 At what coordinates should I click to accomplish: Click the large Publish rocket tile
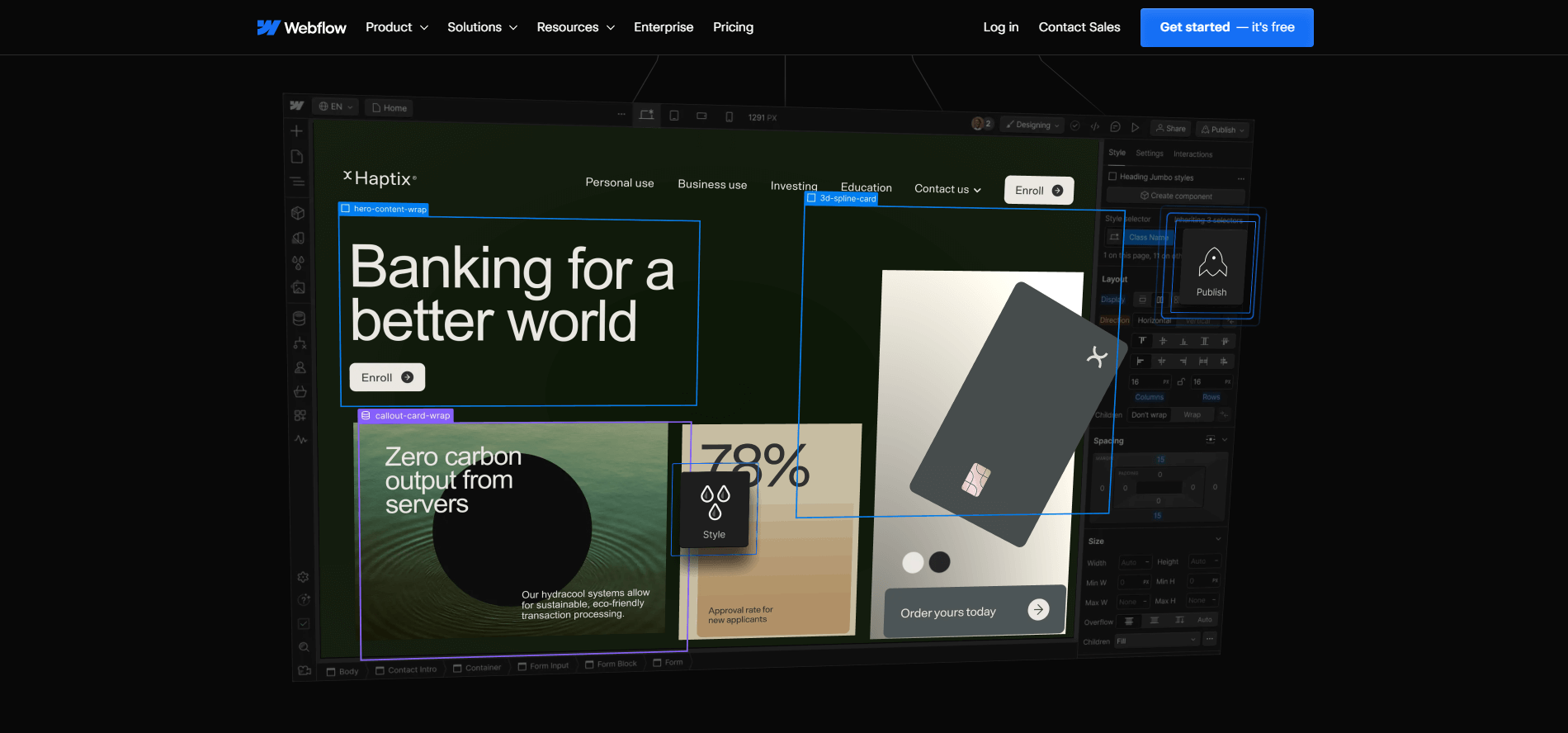pos(1212,269)
